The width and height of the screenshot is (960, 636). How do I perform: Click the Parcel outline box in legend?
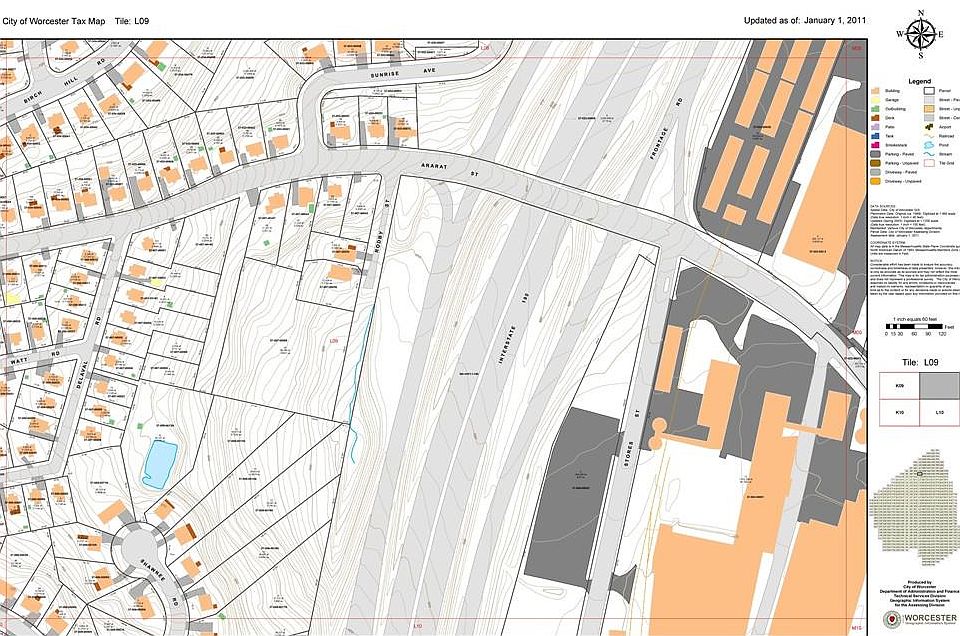(x=929, y=91)
